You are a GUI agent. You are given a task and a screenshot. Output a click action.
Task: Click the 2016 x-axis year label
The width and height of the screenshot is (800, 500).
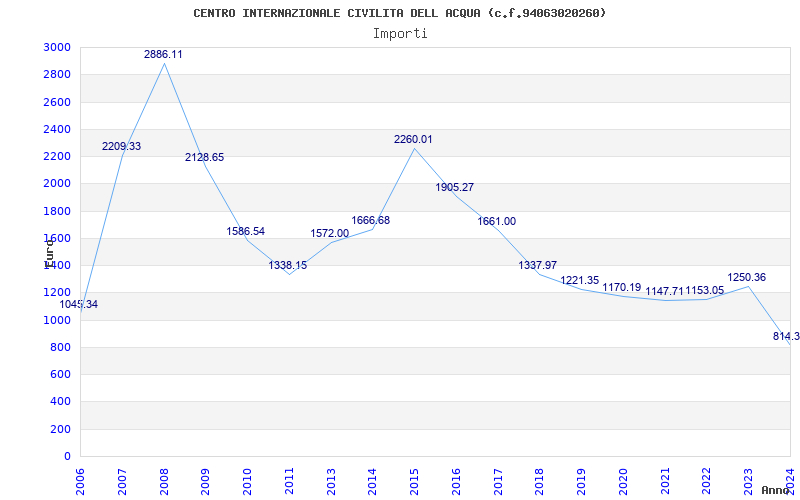[456, 482]
